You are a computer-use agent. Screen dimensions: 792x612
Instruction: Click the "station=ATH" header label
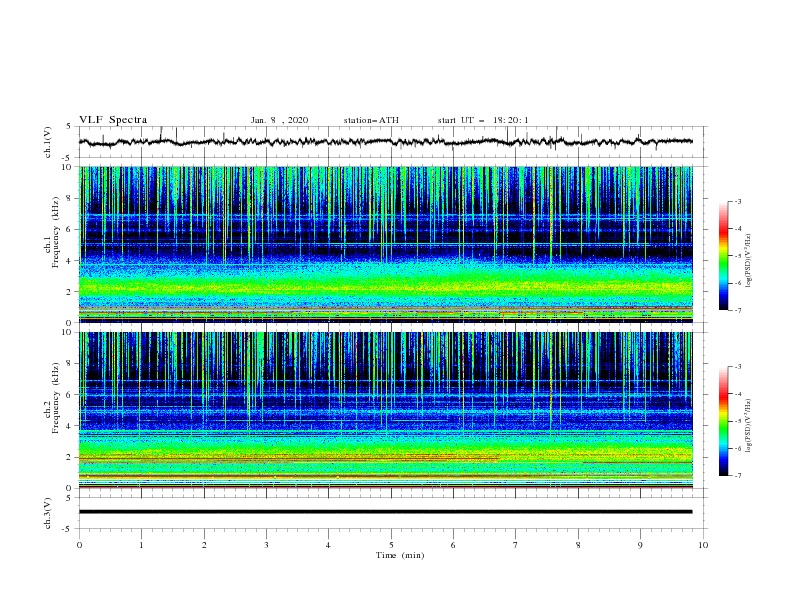371,120
